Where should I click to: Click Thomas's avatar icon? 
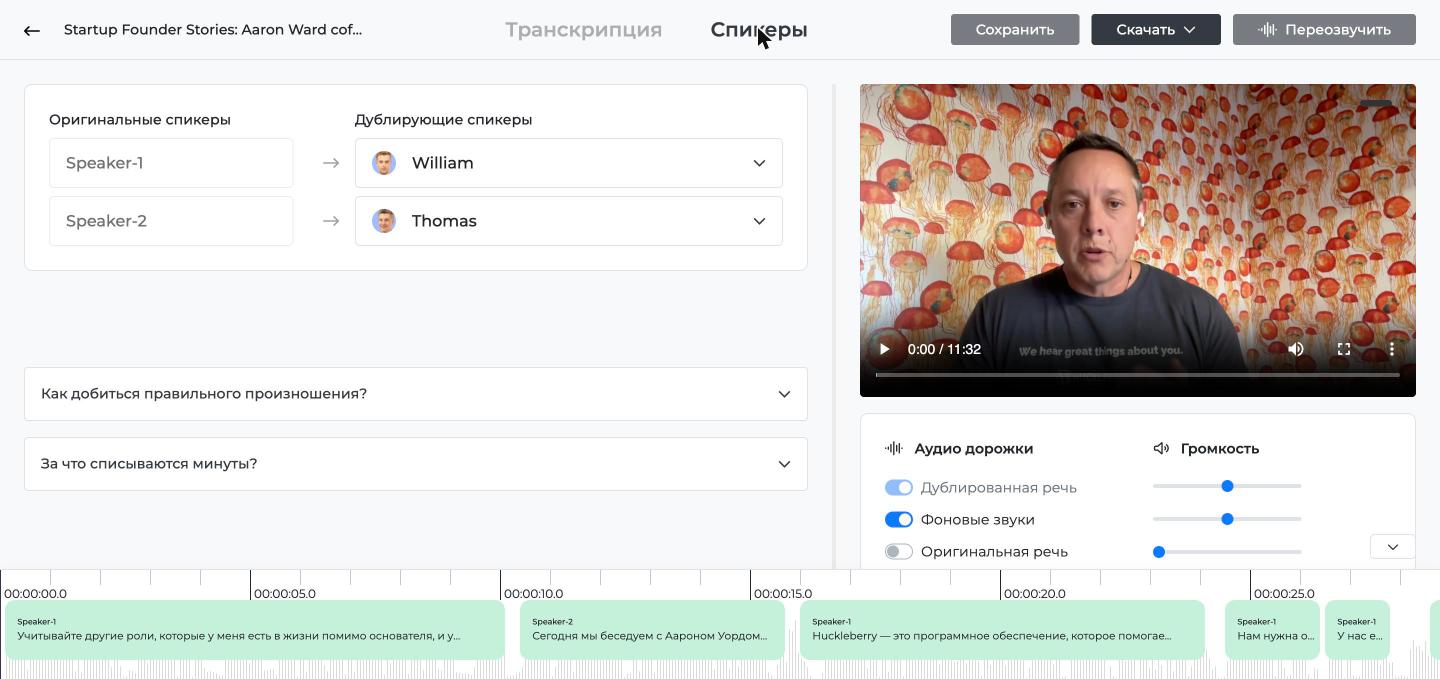(384, 221)
